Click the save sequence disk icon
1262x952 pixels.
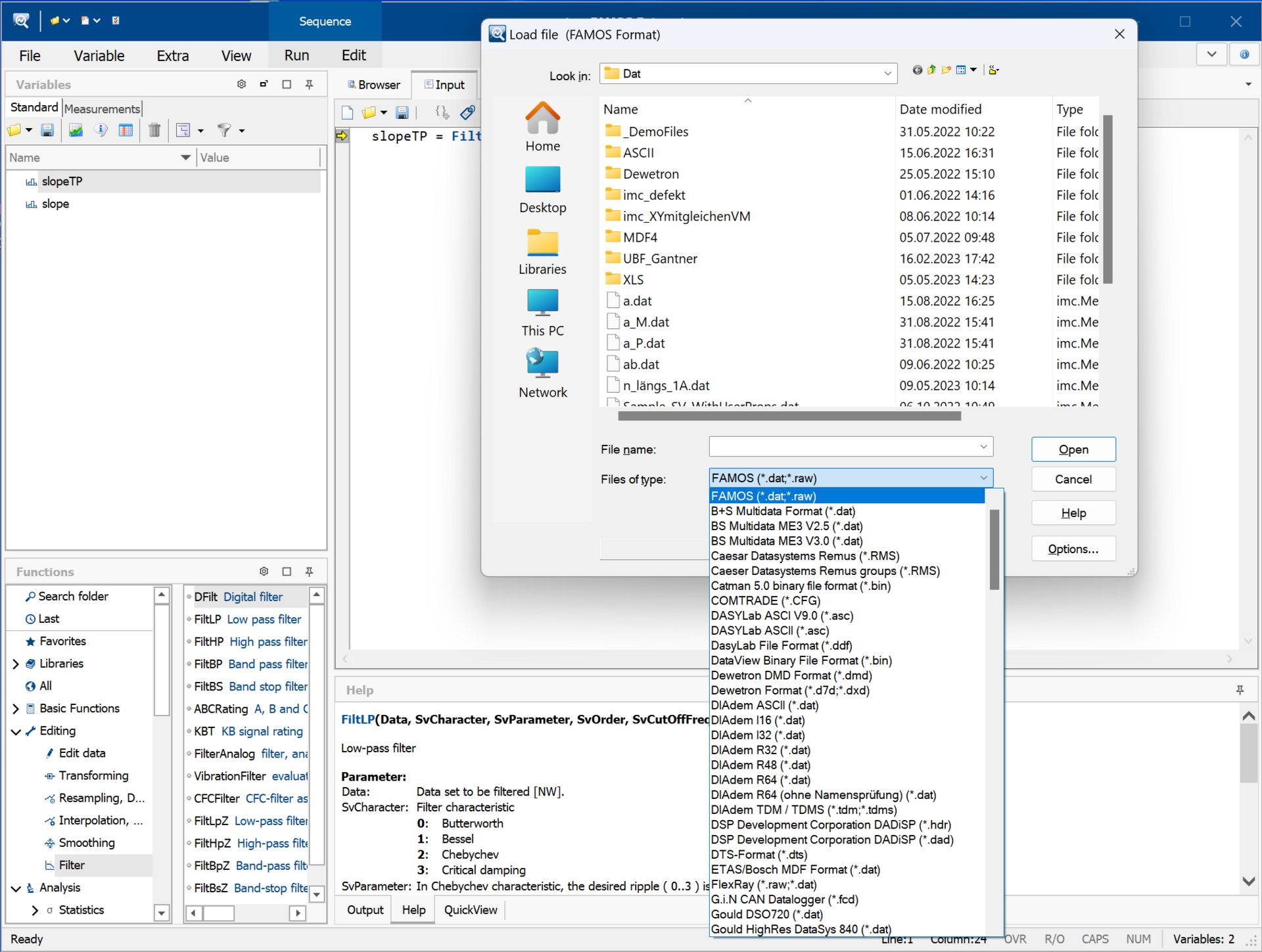tap(402, 113)
